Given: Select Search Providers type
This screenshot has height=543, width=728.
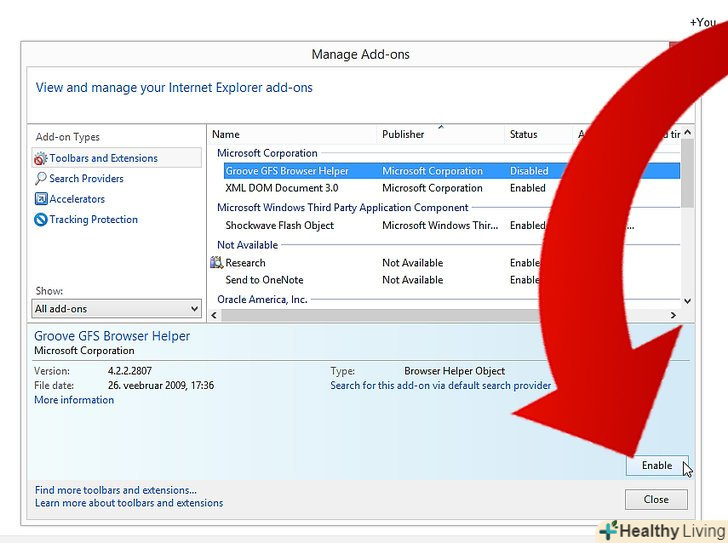Looking at the screenshot, I should tap(86, 179).
